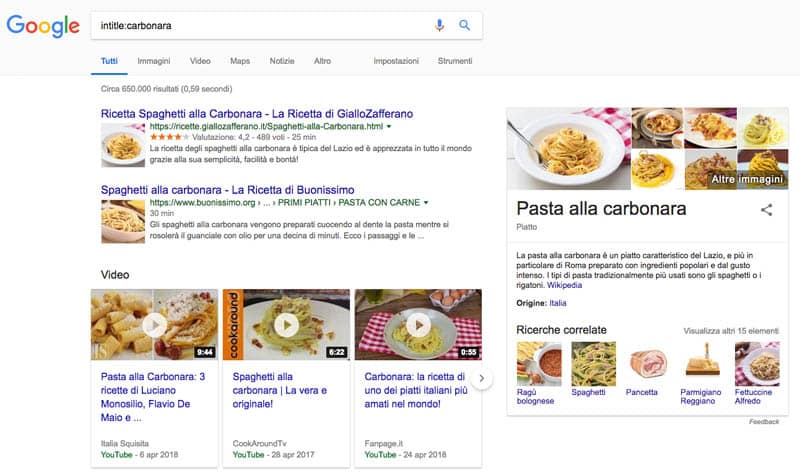The image size is (800, 473).
Task: Click the 'Pasta alla carbonara' panel title
Action: 601,208
